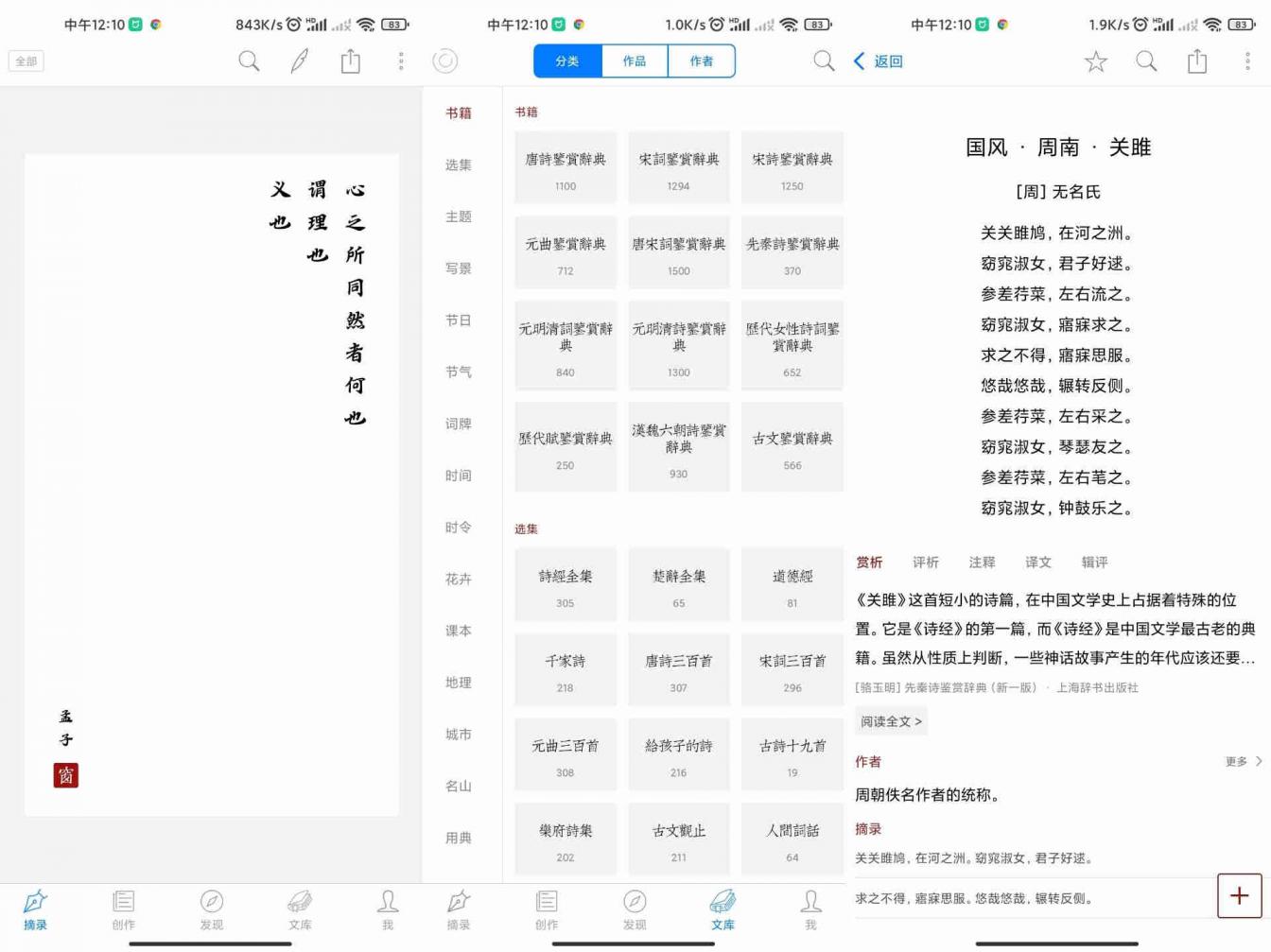The width and height of the screenshot is (1271, 952).
Task: Tap the floating plus button to add excerpt
Action: tap(1239, 894)
